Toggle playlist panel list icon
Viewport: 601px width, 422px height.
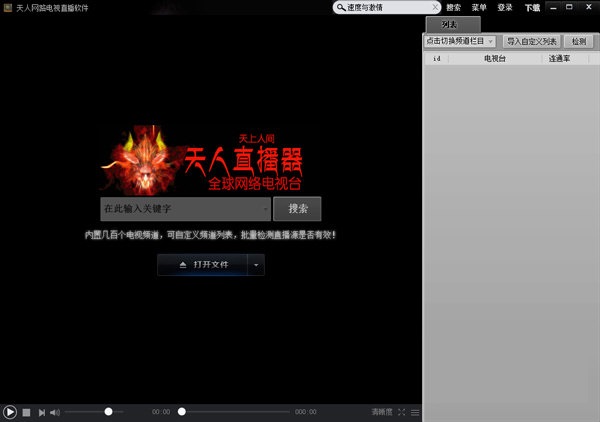point(415,412)
